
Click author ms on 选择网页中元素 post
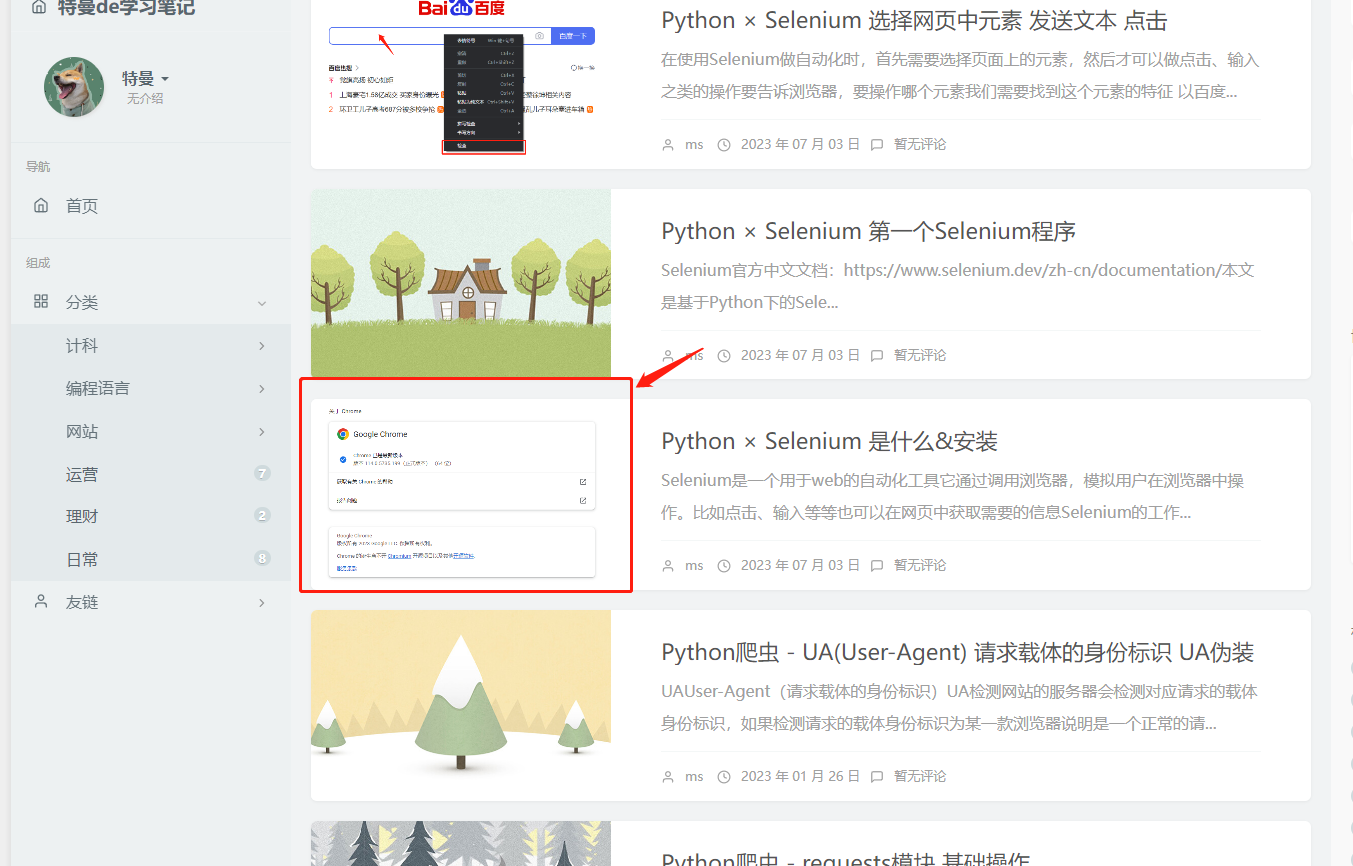coord(694,144)
